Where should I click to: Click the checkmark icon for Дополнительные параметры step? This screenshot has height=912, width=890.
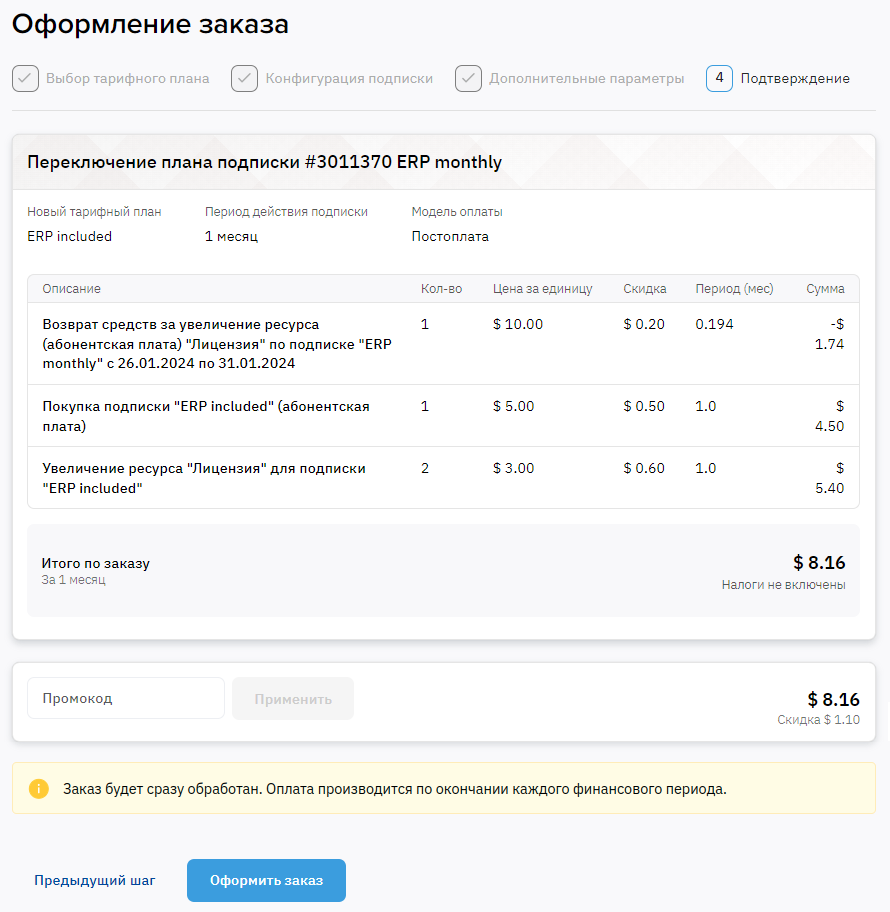point(468,79)
